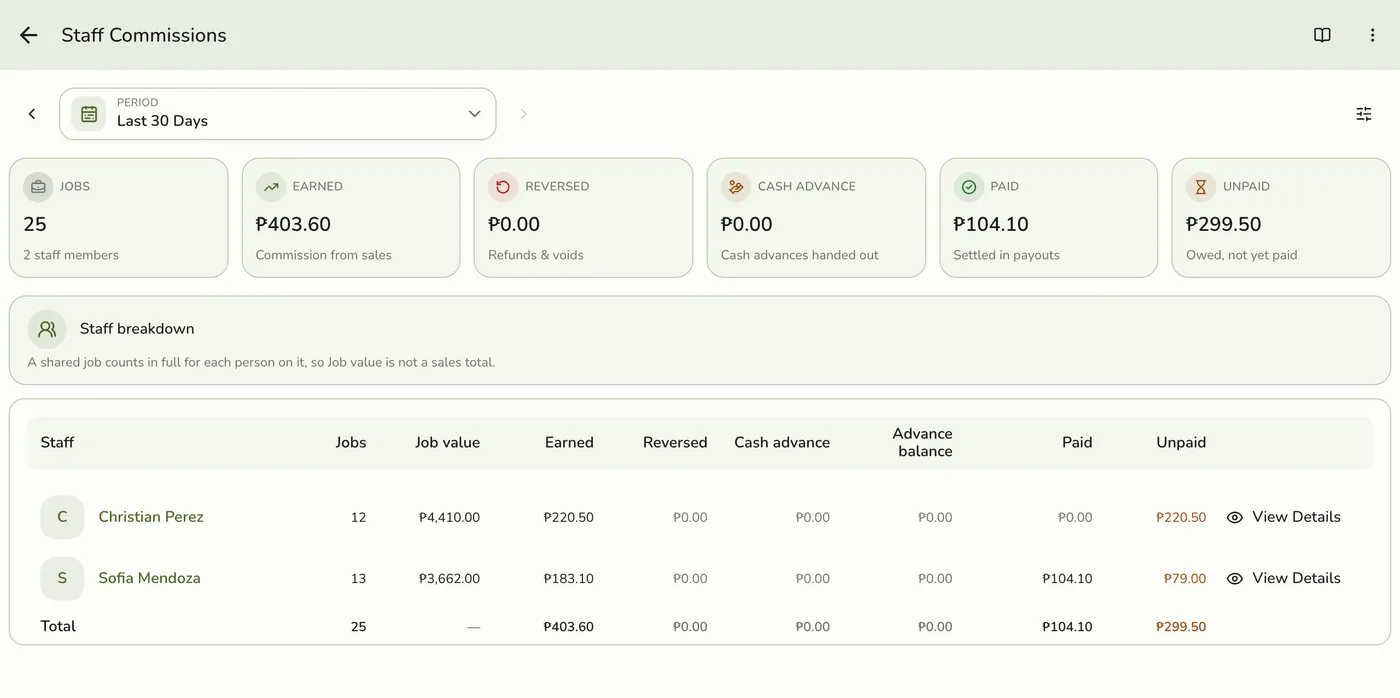Click the eye icon in Christian Perez's row
The width and height of the screenshot is (1400, 698).
pos(1235,518)
